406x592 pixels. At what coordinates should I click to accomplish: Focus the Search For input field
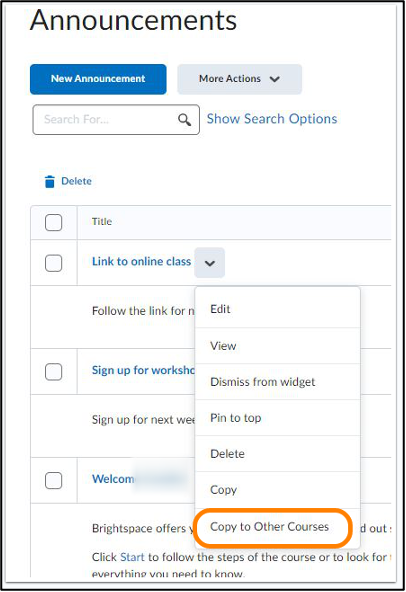coord(116,120)
